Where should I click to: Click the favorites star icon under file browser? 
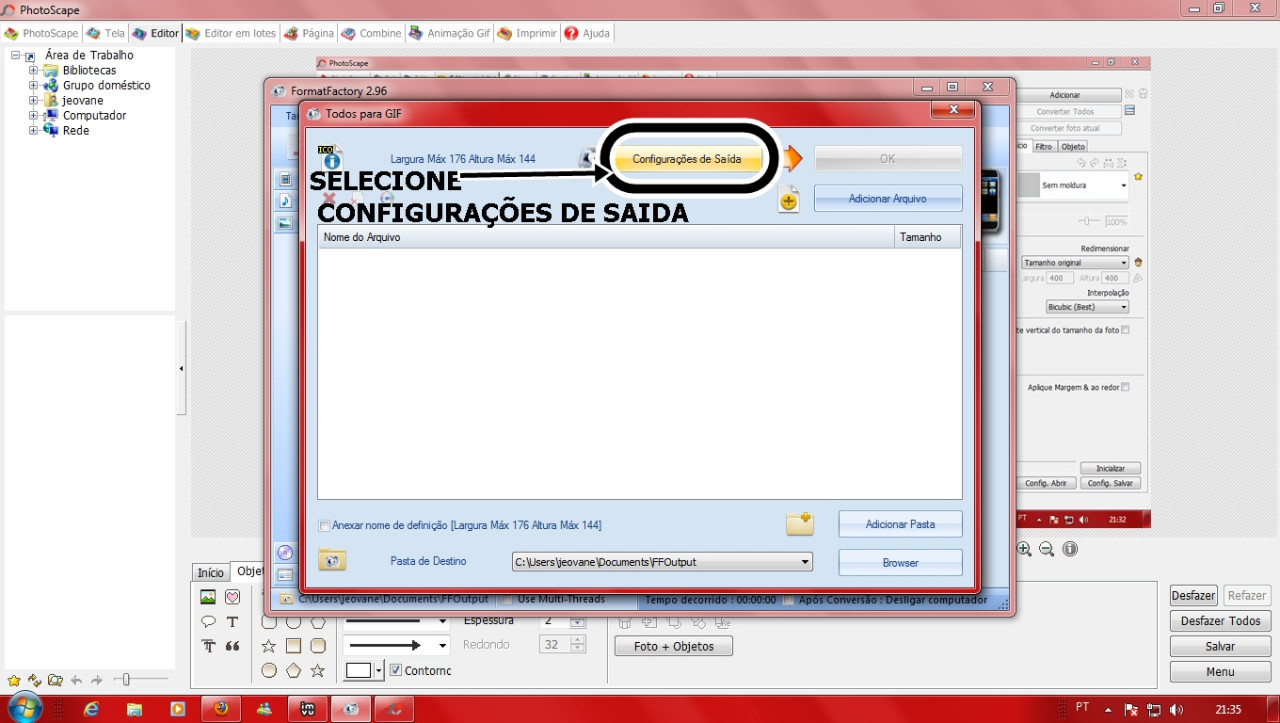coord(14,680)
